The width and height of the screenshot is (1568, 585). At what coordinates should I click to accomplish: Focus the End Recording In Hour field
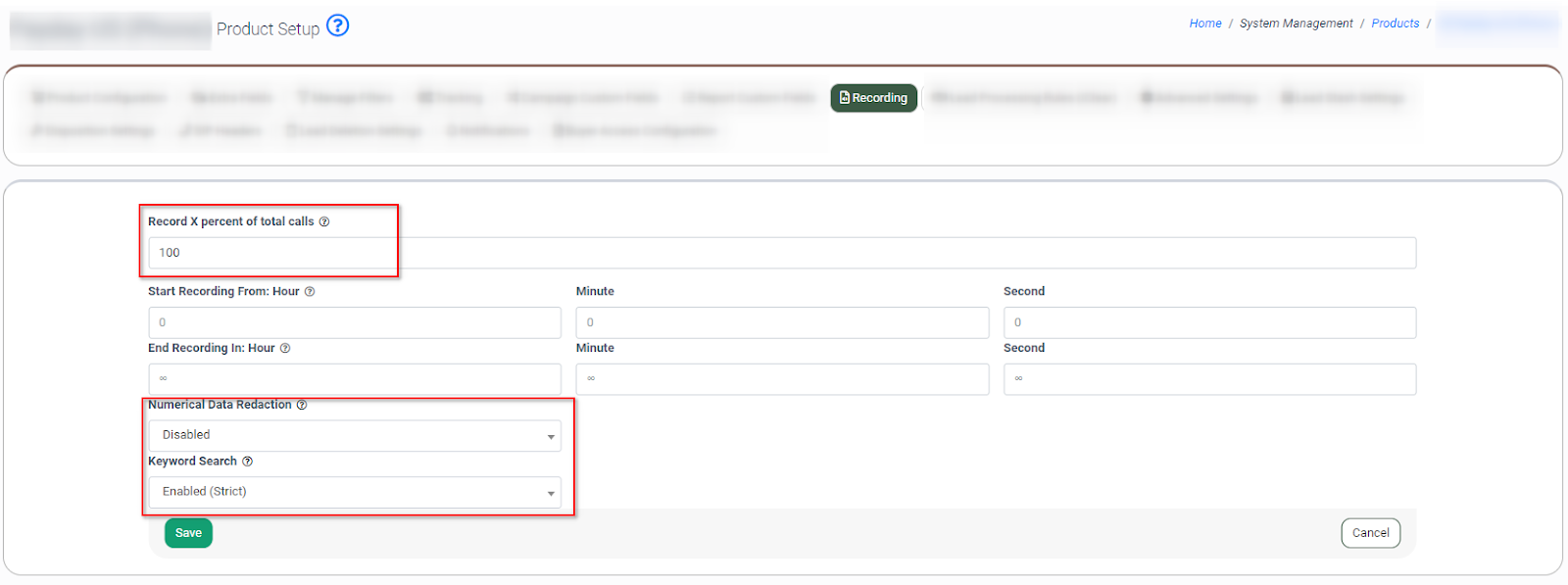tap(354, 379)
